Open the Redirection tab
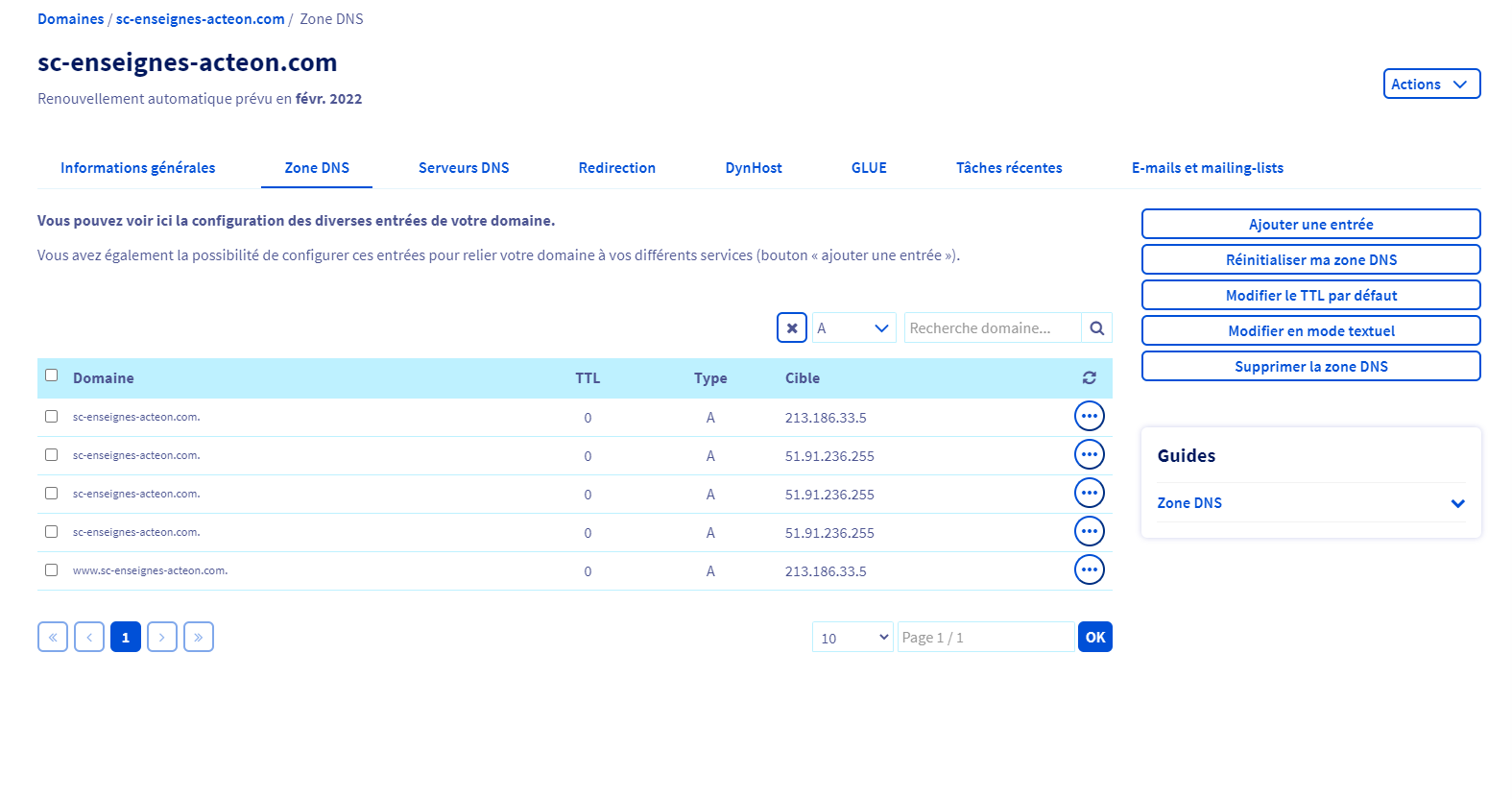Viewport: 1512px width, 799px height. click(x=616, y=168)
